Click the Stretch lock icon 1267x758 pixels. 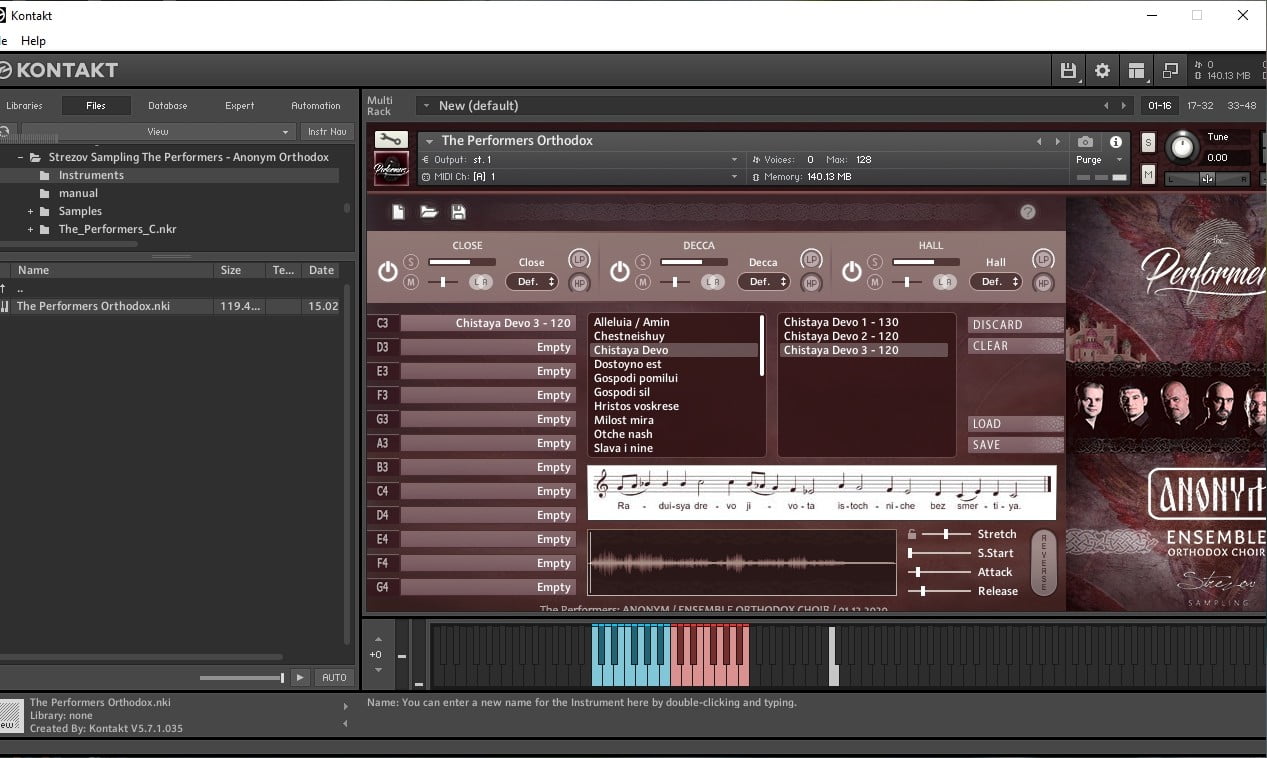click(911, 534)
